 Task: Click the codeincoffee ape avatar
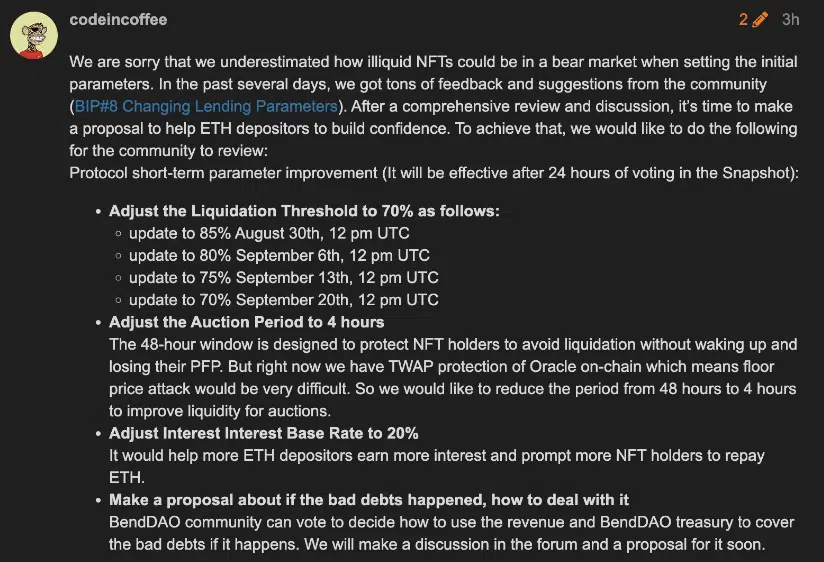click(34, 36)
